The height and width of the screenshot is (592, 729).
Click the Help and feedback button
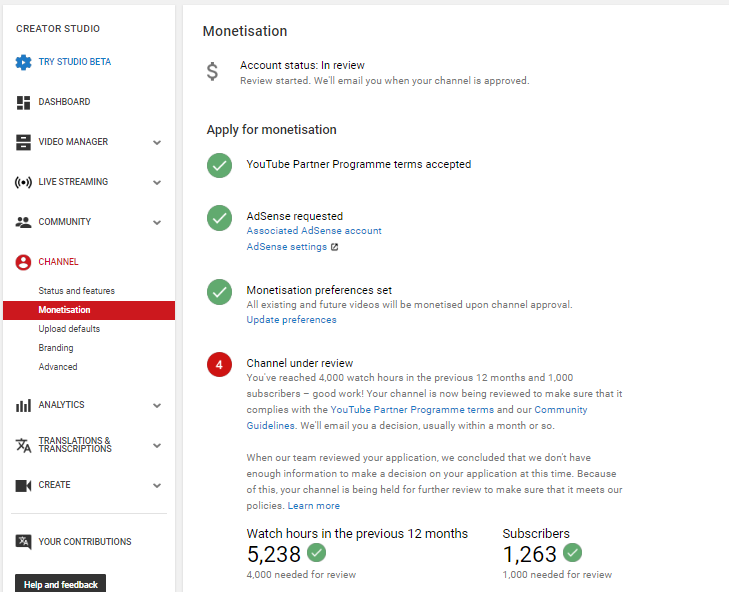point(60,585)
